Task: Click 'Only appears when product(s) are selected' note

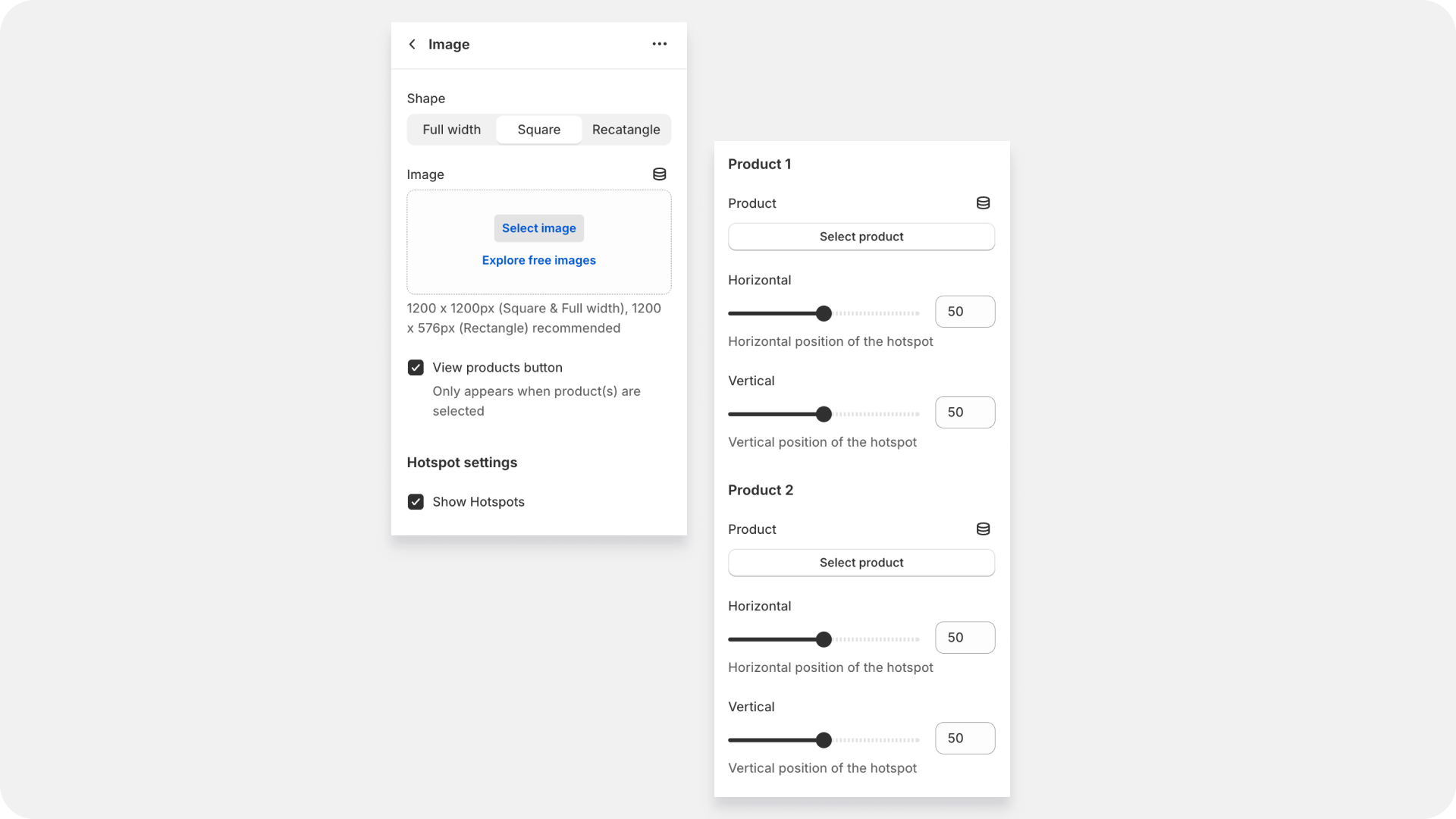Action: pyautogui.click(x=537, y=401)
